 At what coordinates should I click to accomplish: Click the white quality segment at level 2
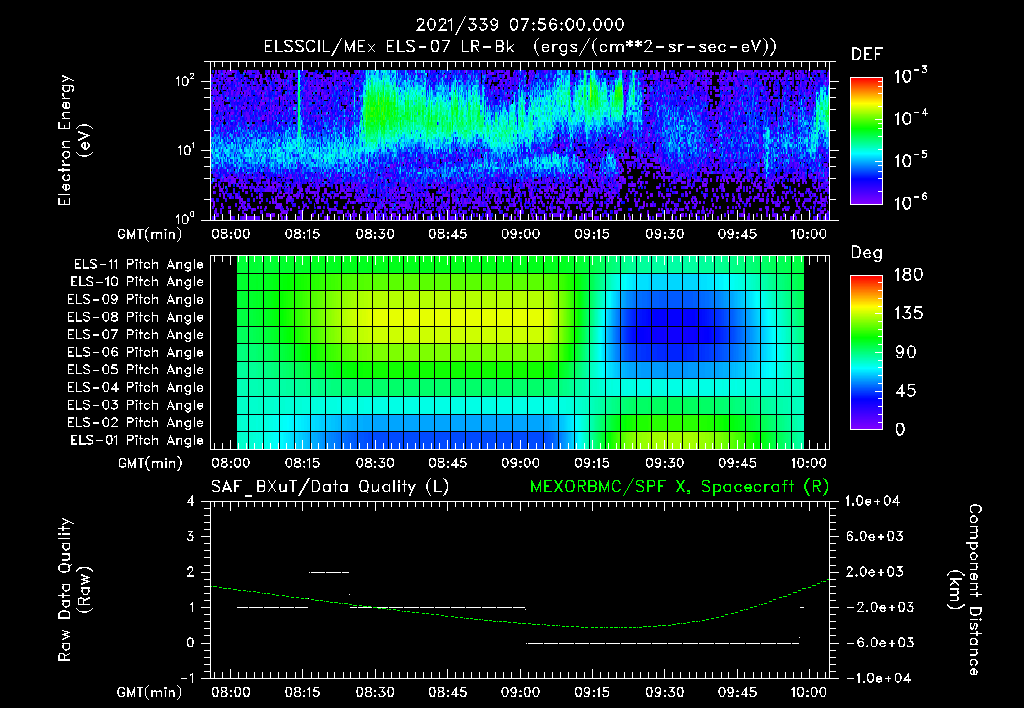tap(329, 572)
